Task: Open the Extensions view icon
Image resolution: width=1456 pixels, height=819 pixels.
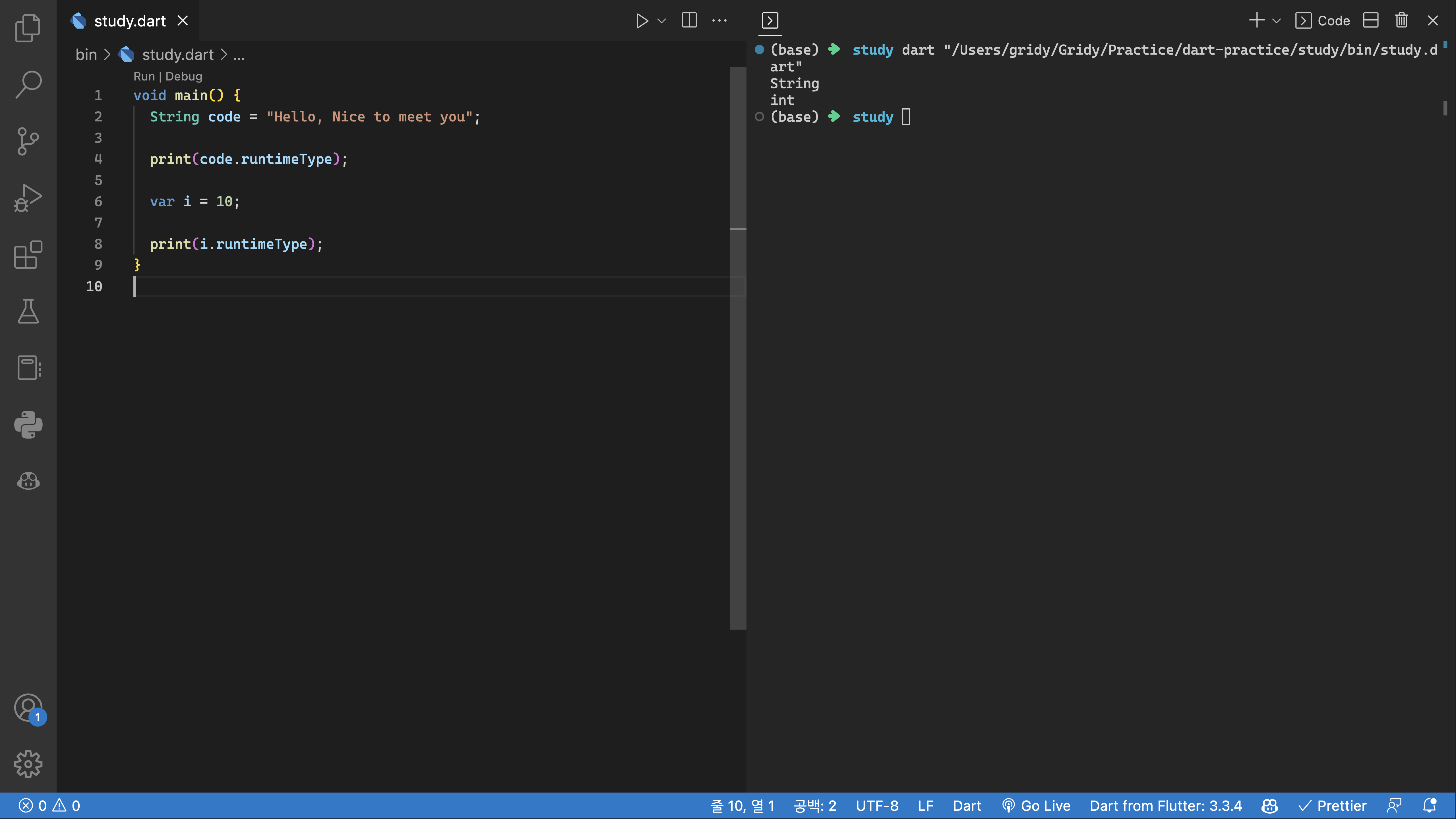Action: coord(28,255)
